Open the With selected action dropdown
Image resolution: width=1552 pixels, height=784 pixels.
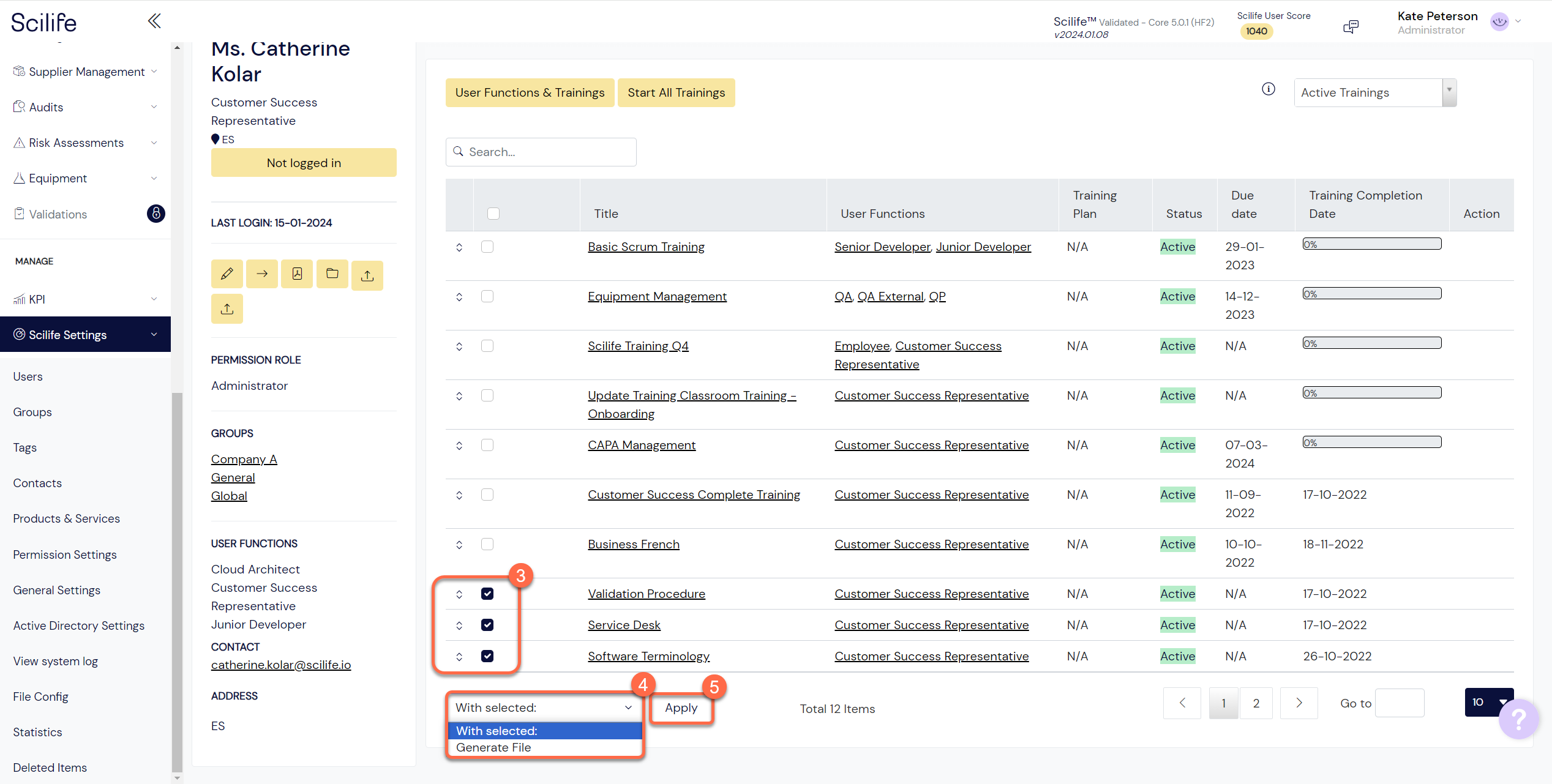544,707
